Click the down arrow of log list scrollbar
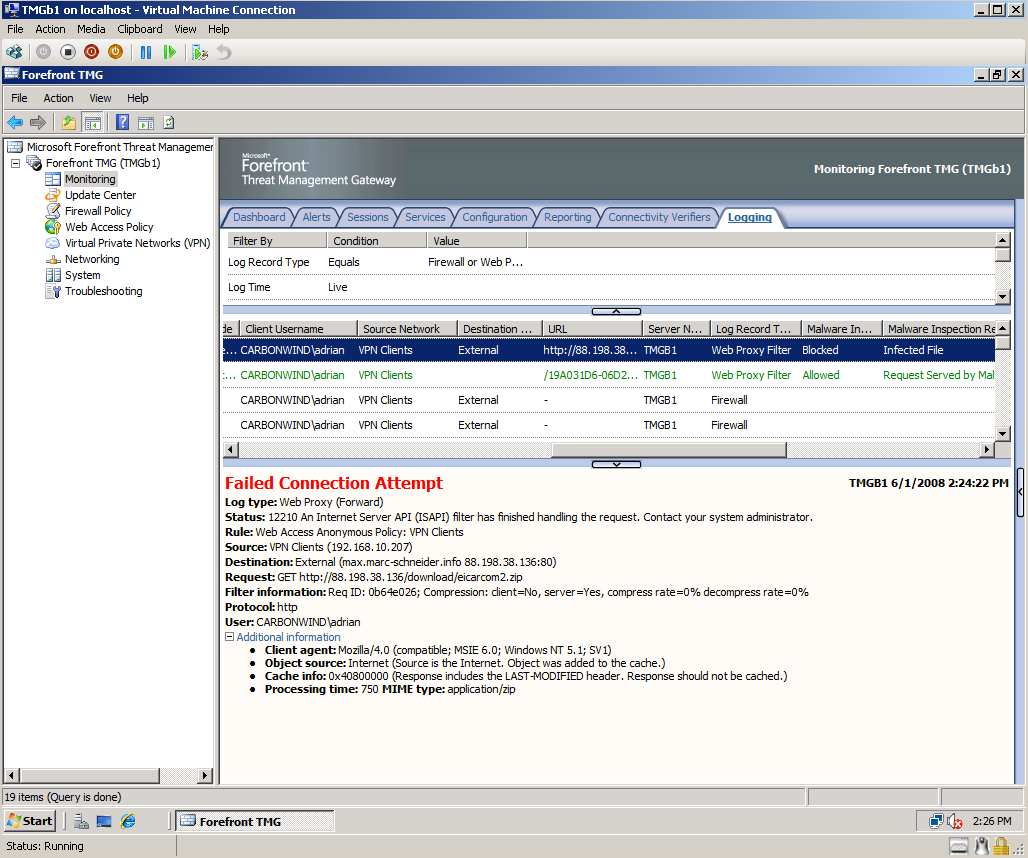The width and height of the screenshot is (1028, 858). pos(1002,433)
